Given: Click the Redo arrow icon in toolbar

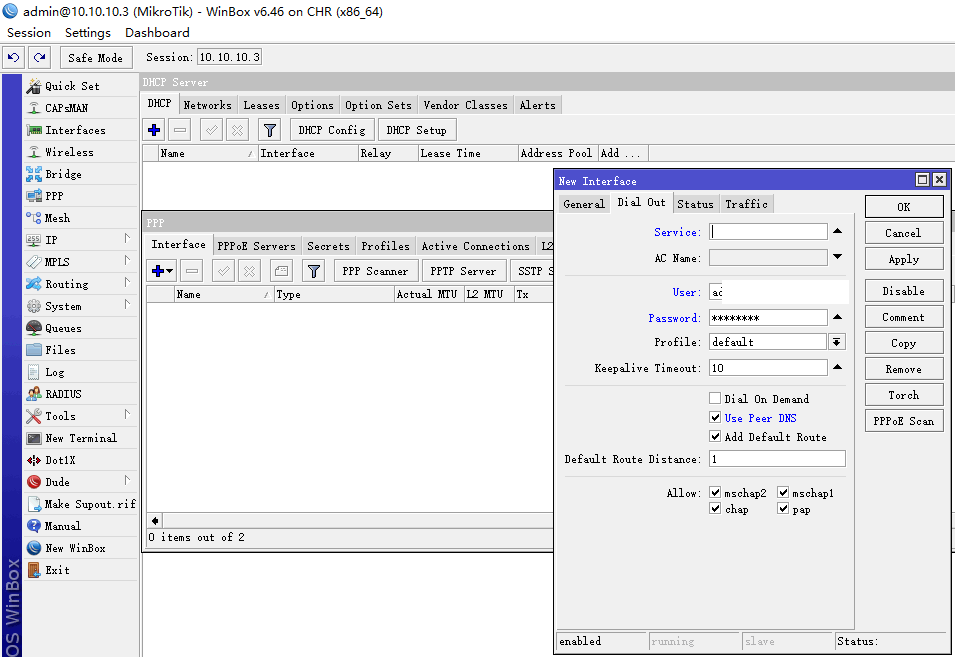Looking at the screenshot, I should coord(40,57).
